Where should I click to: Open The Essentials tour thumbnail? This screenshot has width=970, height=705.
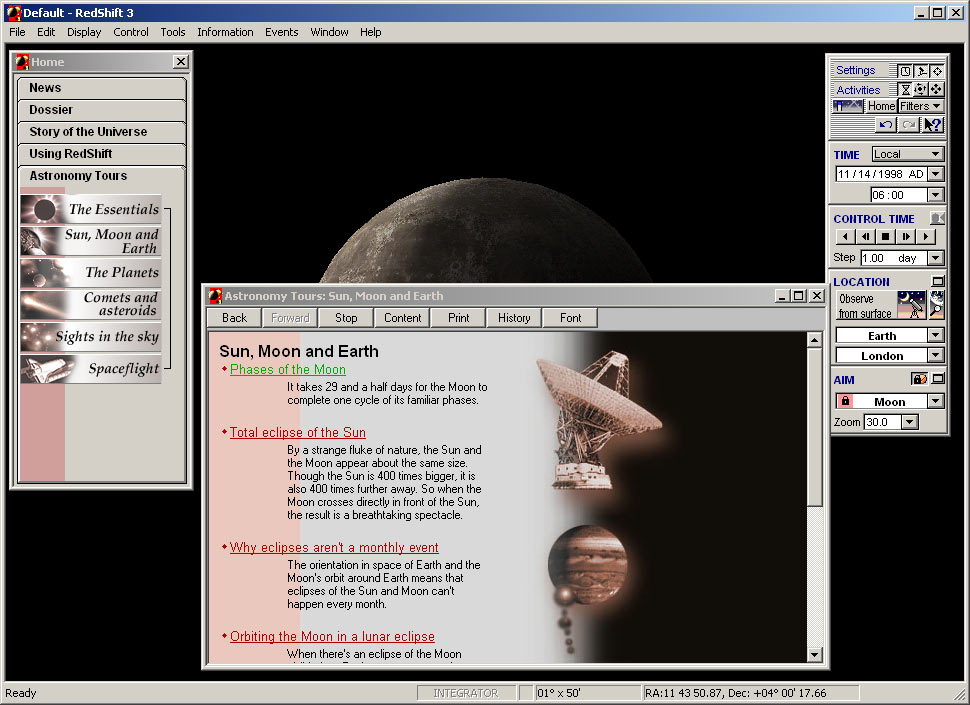coord(90,209)
